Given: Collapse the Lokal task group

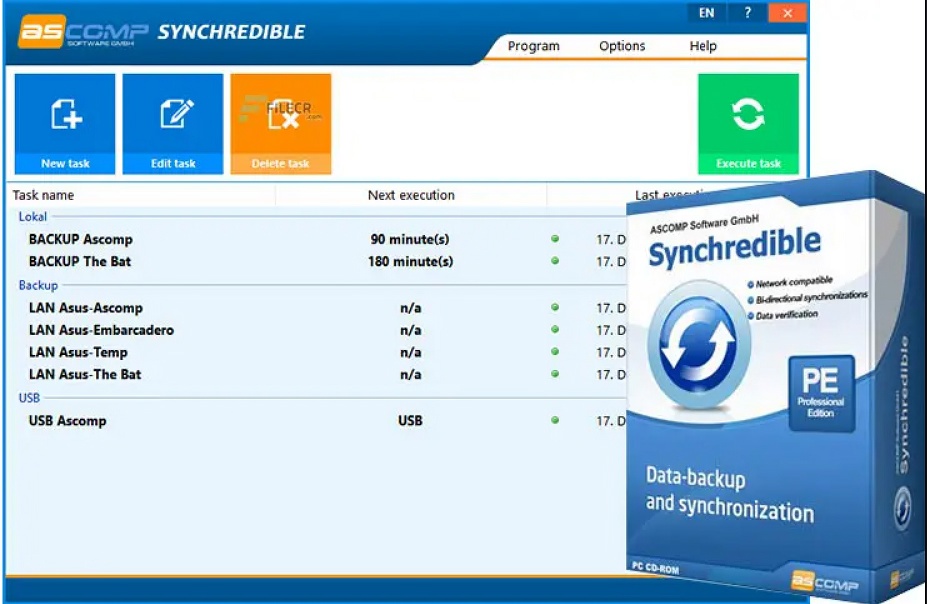Looking at the screenshot, I should point(33,217).
